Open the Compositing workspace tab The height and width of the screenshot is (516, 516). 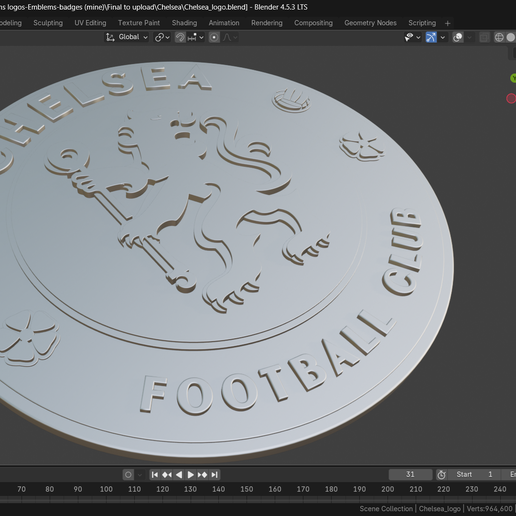(x=313, y=23)
